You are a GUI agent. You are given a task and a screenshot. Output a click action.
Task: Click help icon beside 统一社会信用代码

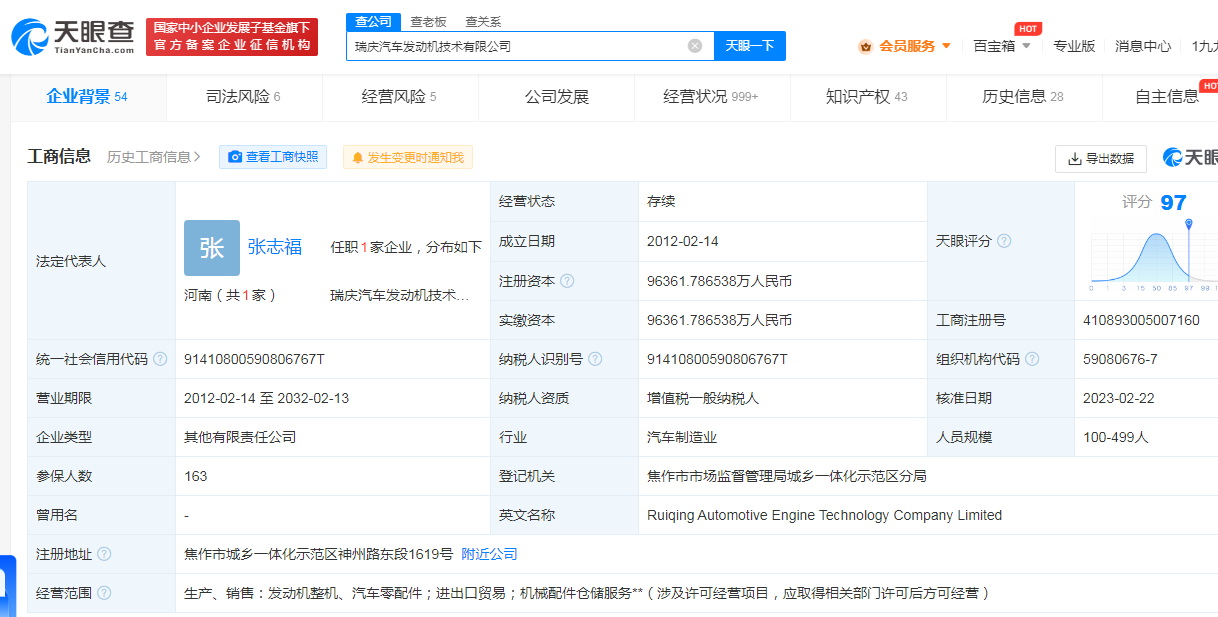tap(160, 359)
